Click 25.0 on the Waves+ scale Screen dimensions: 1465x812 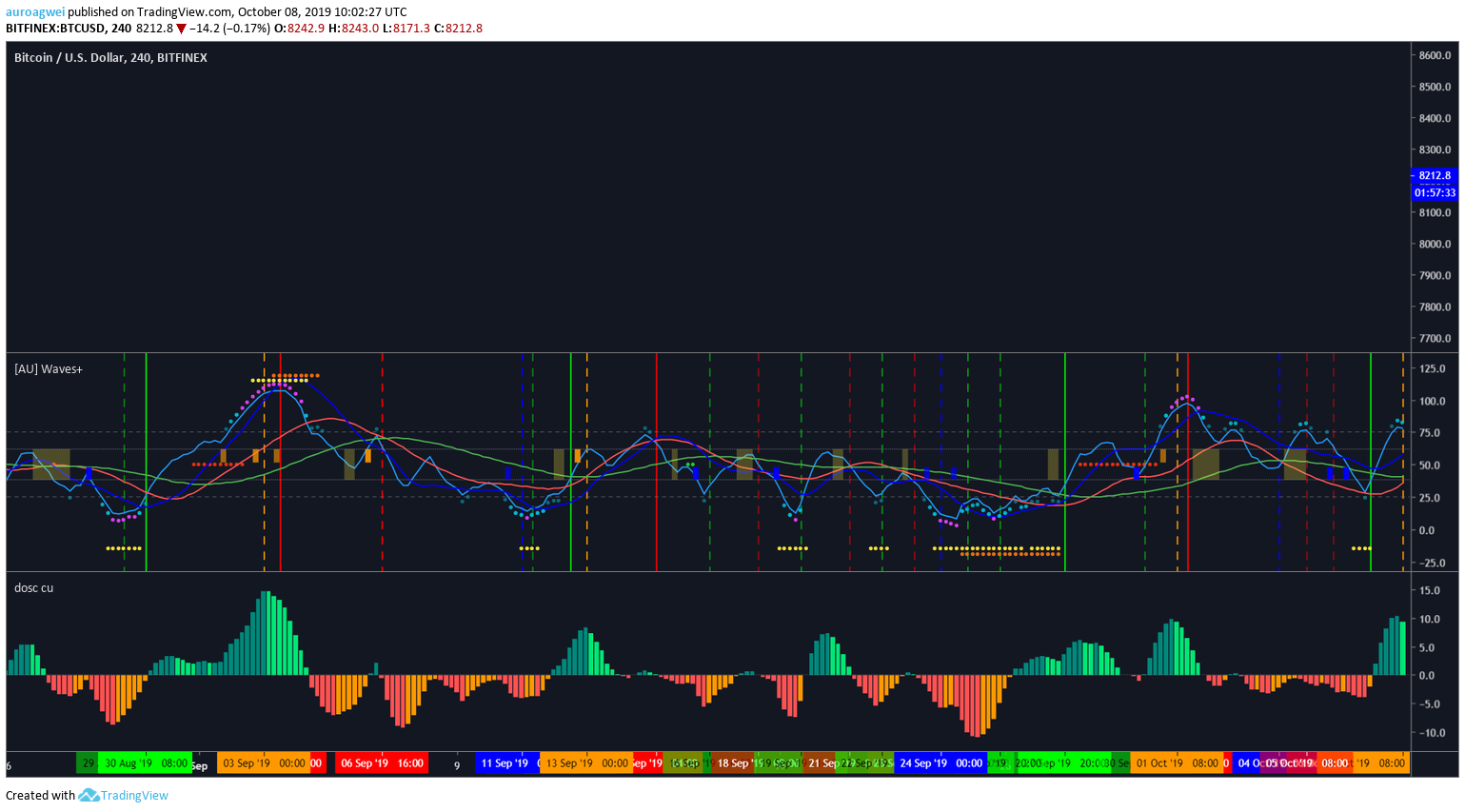(1429, 498)
